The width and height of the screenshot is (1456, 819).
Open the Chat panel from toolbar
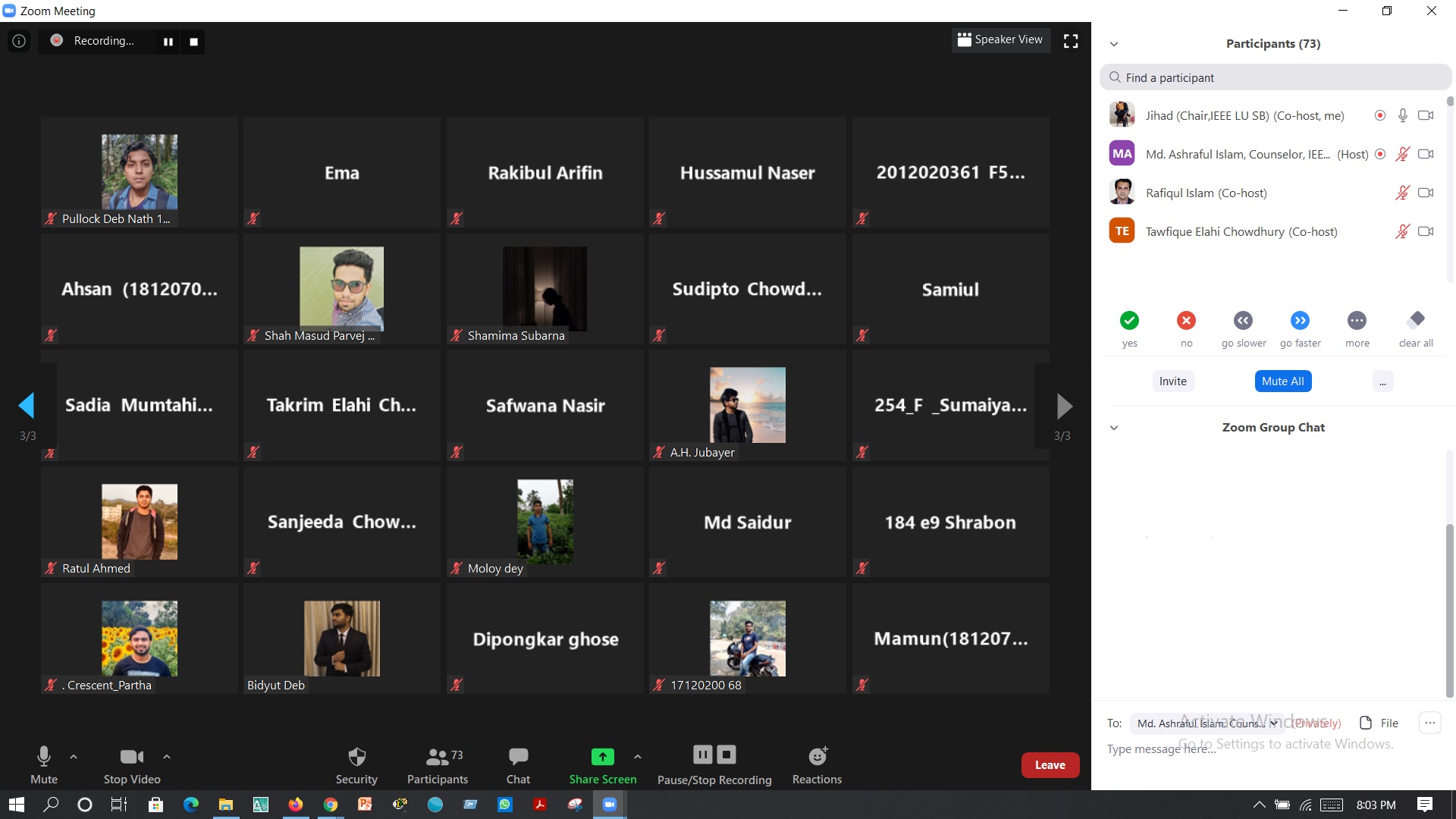click(x=518, y=764)
